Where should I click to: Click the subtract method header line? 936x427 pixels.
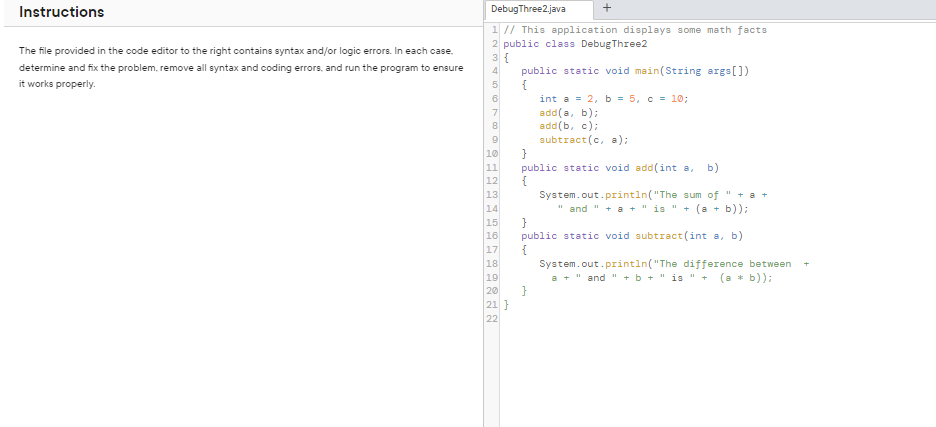632,236
